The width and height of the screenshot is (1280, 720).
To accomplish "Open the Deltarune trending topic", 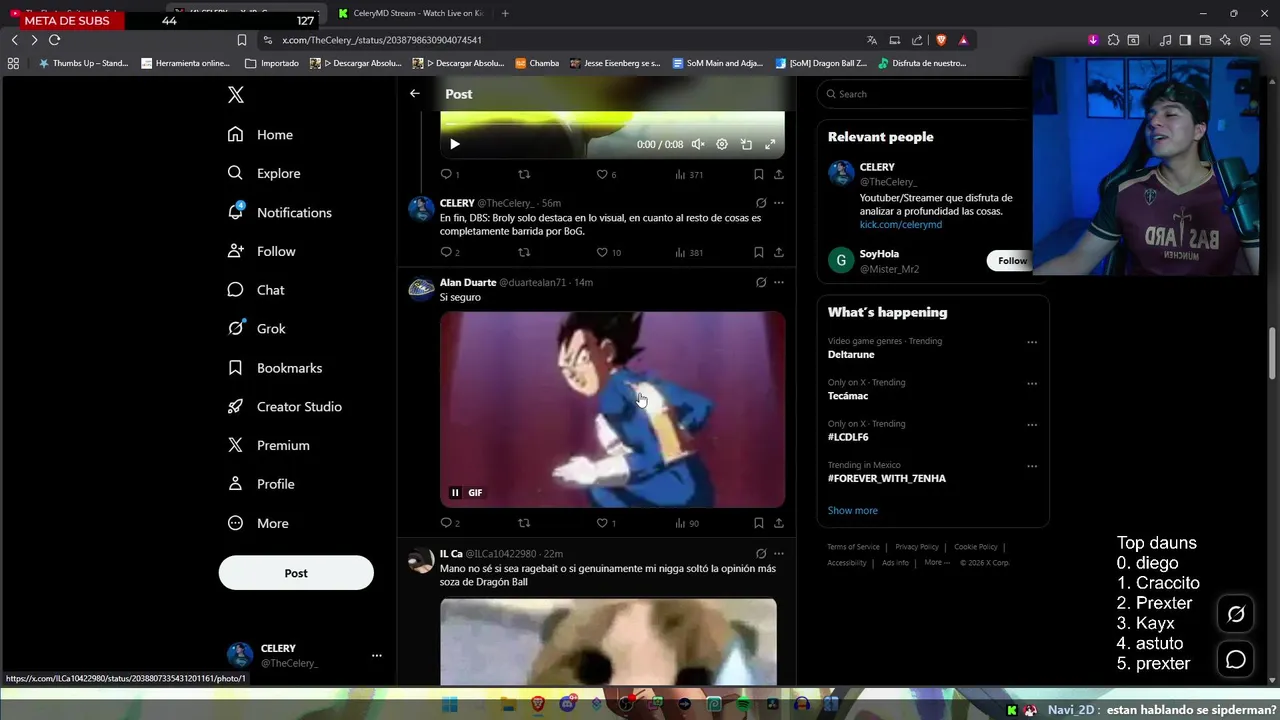I will (x=851, y=355).
